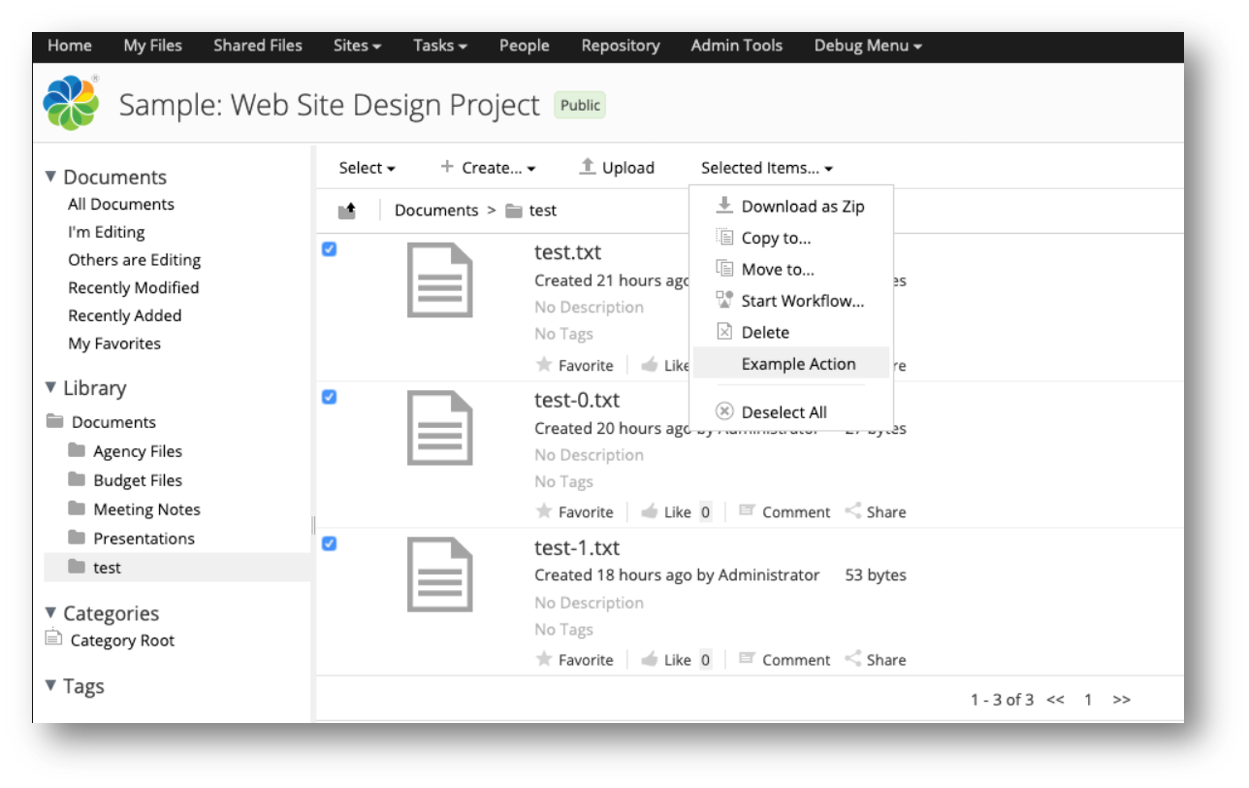This screenshot has height=788, width=1249.
Task: Open the All Documents filter
Action: point(121,204)
